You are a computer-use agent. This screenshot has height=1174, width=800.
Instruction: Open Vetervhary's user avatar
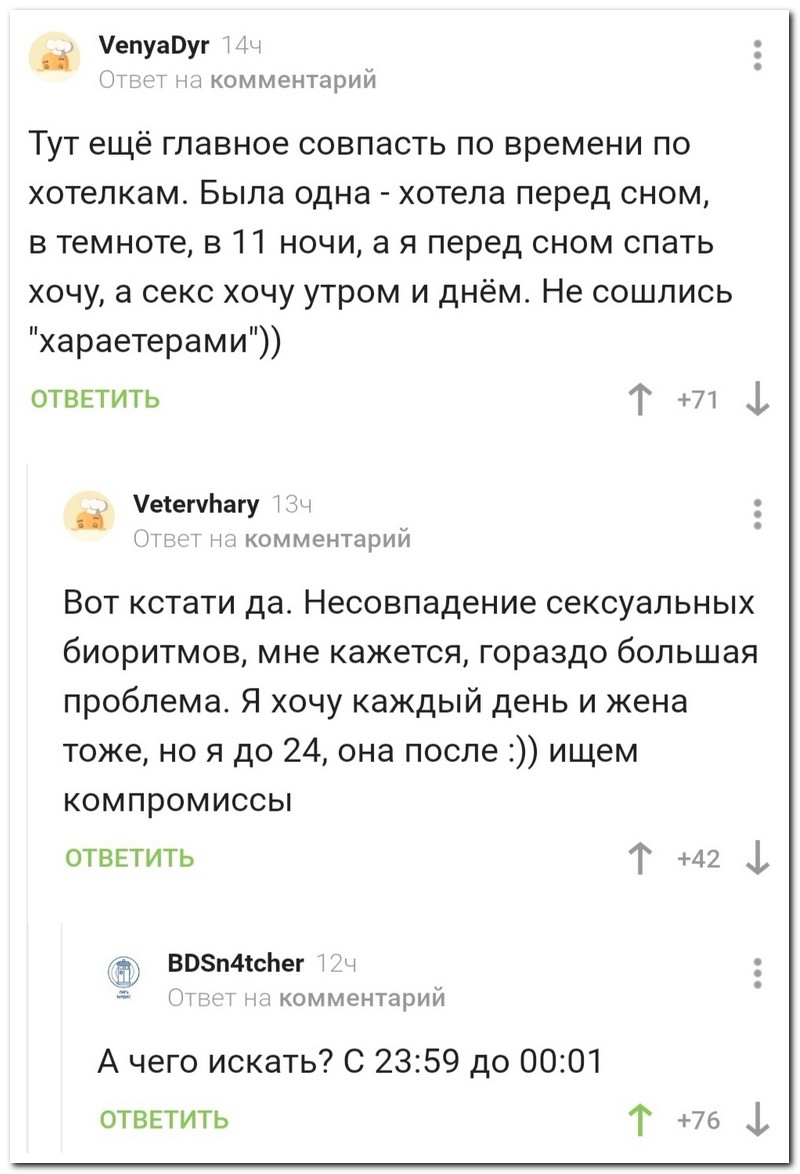point(89,516)
